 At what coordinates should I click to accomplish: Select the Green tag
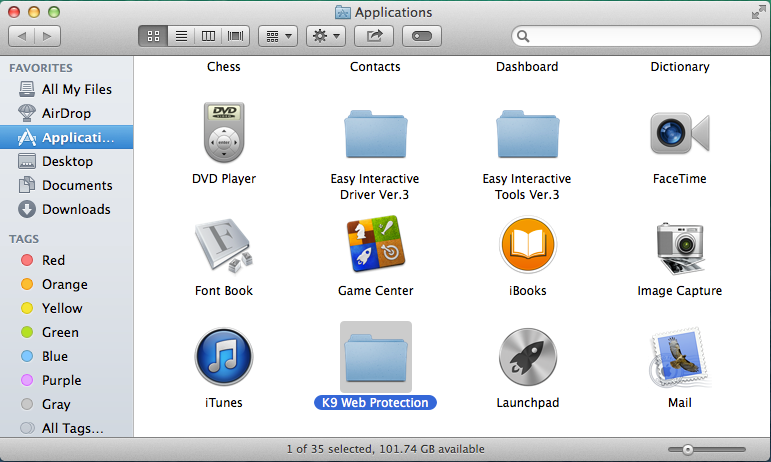pos(67,332)
